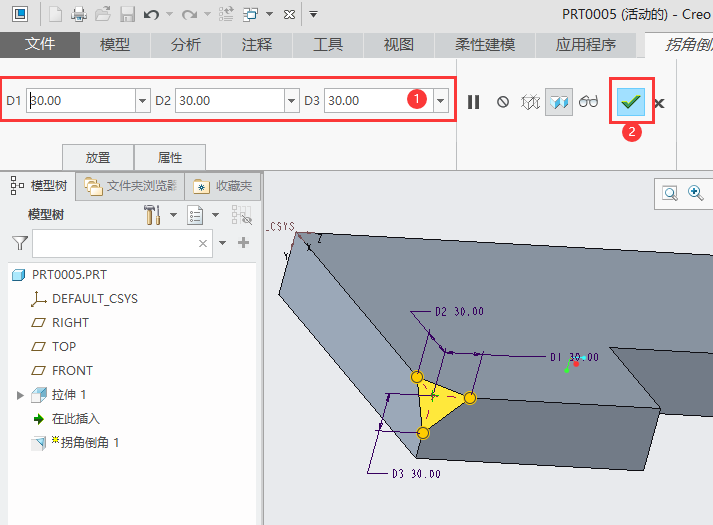Click the undo arrow in the quick toolbar
713x525 pixels.
151,14
